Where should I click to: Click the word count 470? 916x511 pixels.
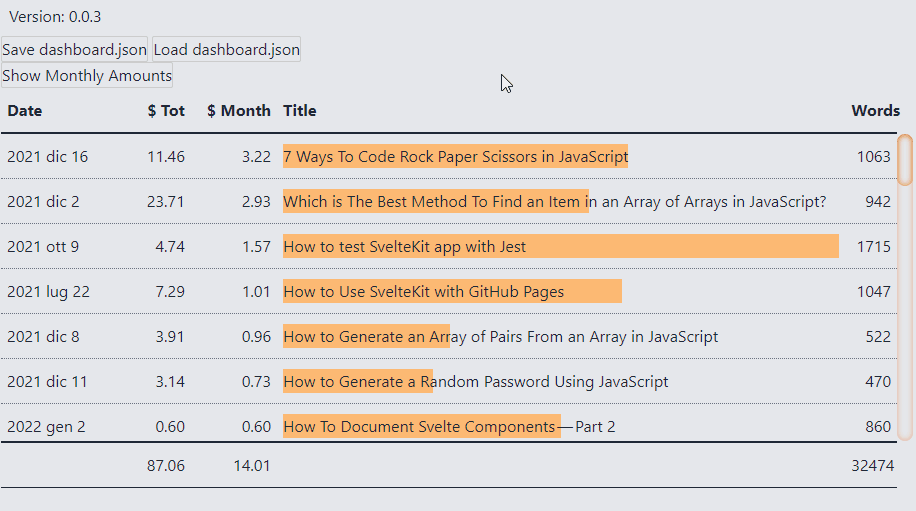pyautogui.click(x=877, y=381)
